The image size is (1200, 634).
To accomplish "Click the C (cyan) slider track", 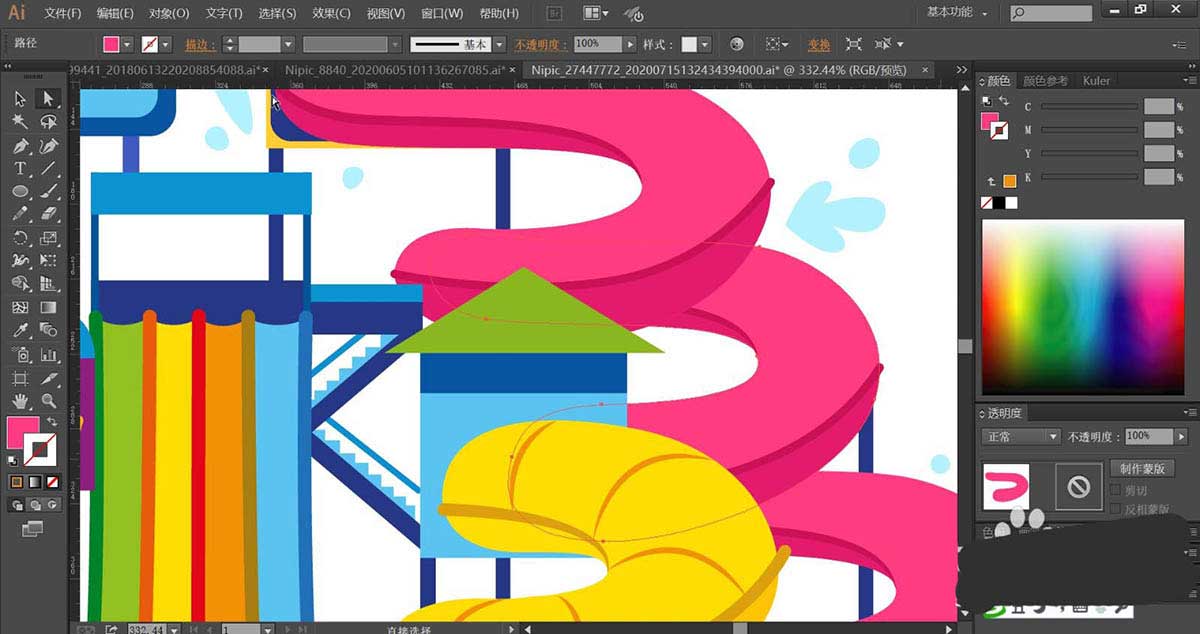I will (x=1090, y=106).
